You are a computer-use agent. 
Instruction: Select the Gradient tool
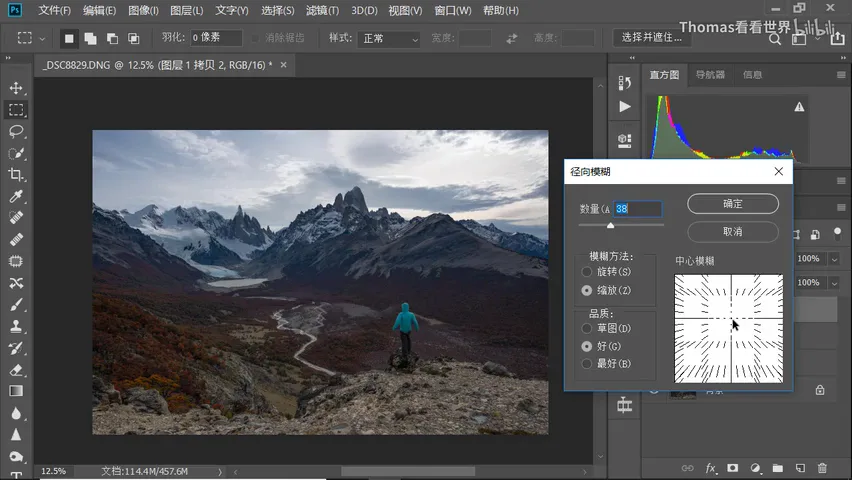[16, 391]
